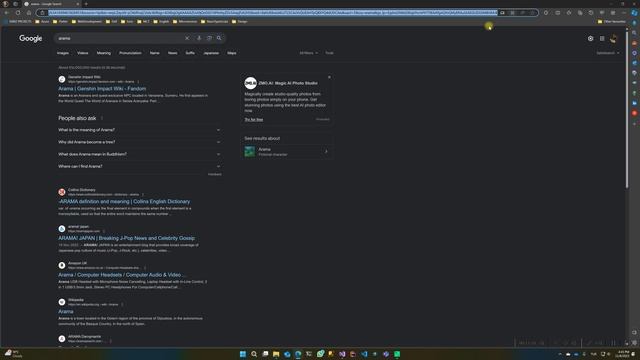Go back using browser back arrow
640x360 pixels.
[x=7, y=13]
